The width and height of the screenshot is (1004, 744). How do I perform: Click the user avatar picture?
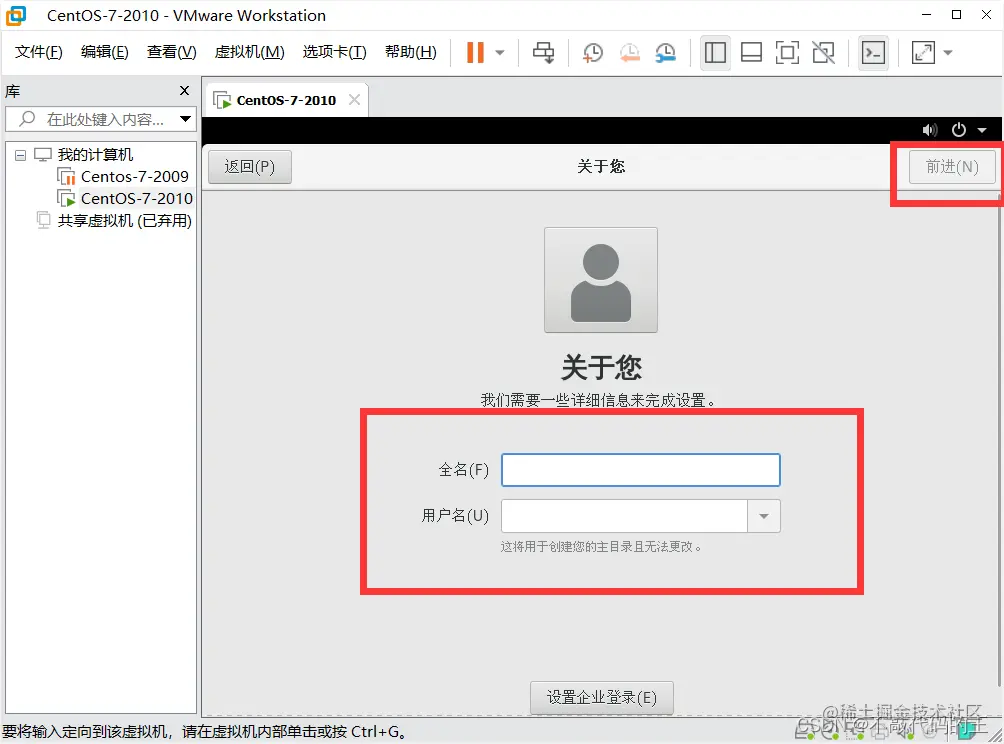(x=601, y=280)
